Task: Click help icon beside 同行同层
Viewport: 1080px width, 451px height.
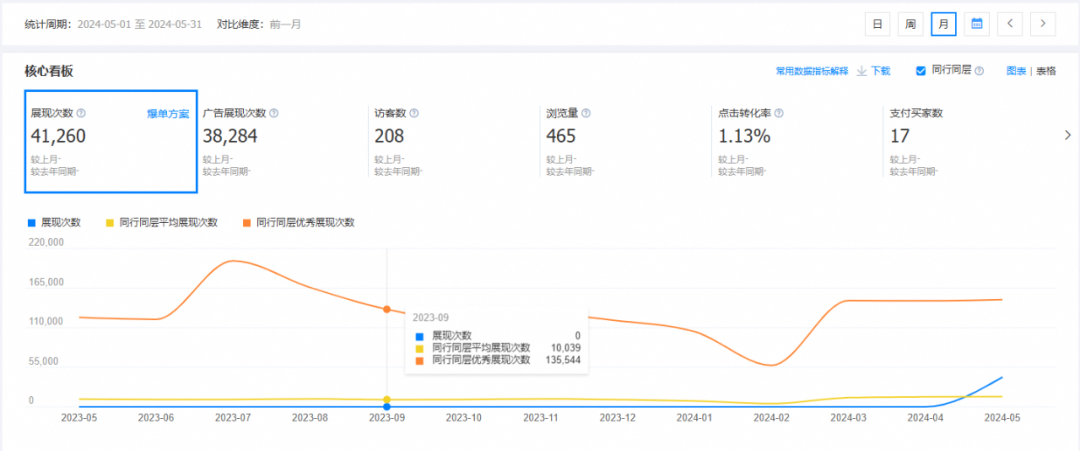Action: click(979, 71)
